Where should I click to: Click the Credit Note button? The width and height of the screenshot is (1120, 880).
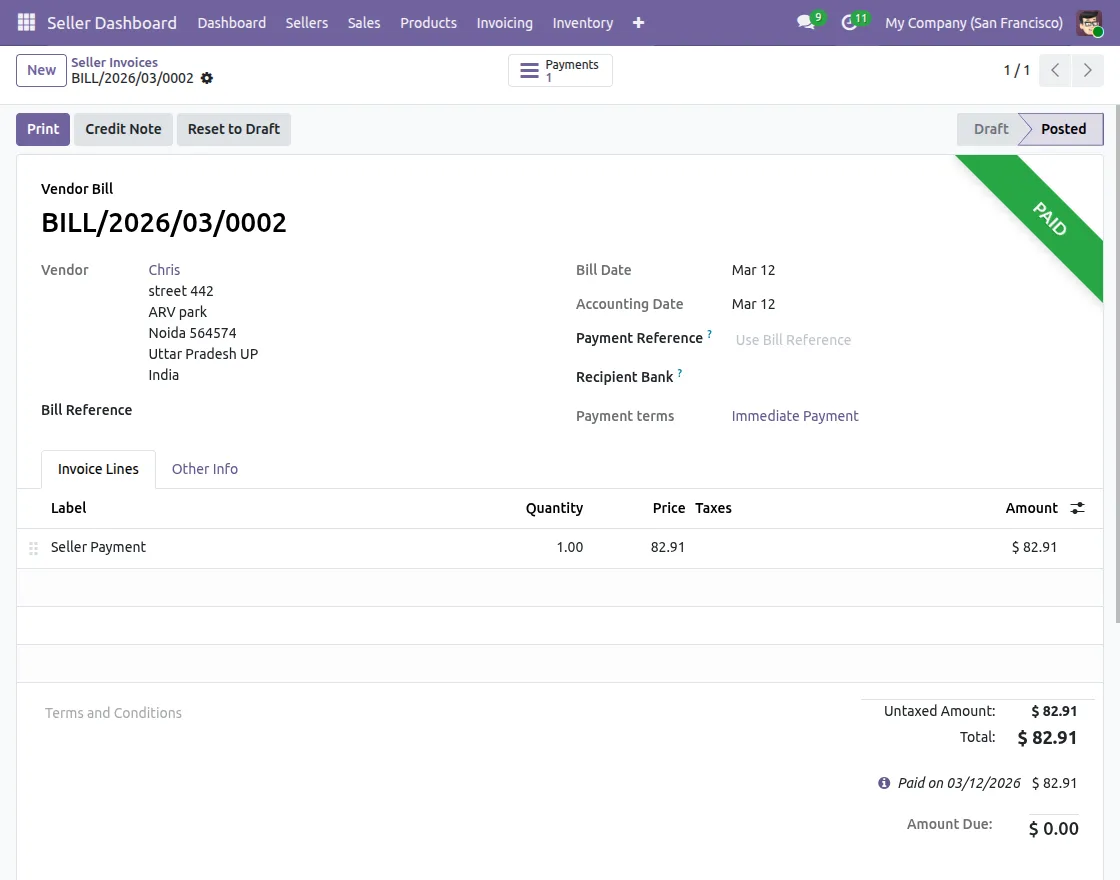(x=123, y=129)
